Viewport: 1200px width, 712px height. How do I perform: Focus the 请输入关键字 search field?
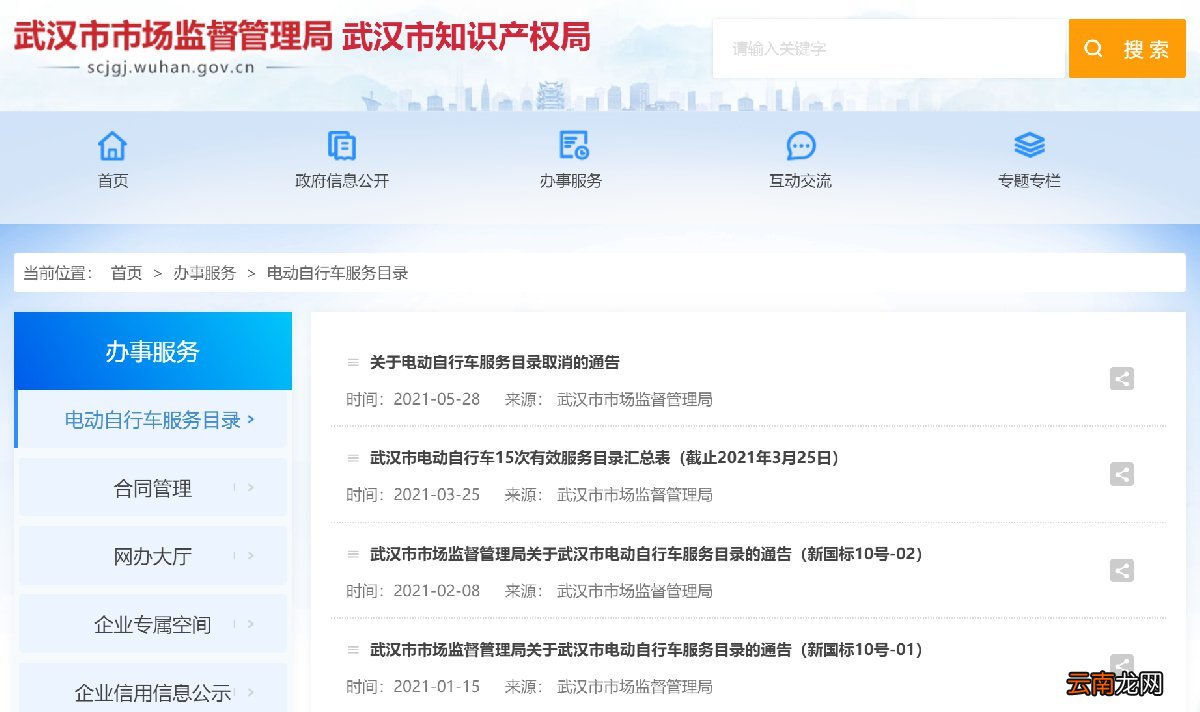(x=890, y=49)
